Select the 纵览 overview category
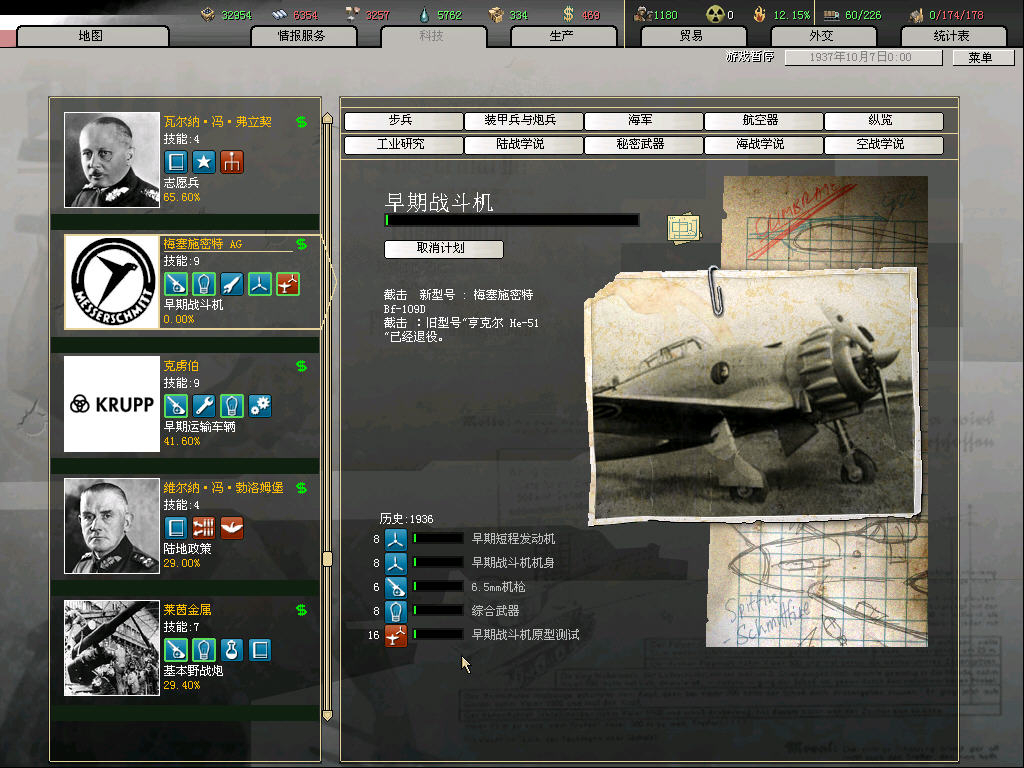 click(884, 120)
